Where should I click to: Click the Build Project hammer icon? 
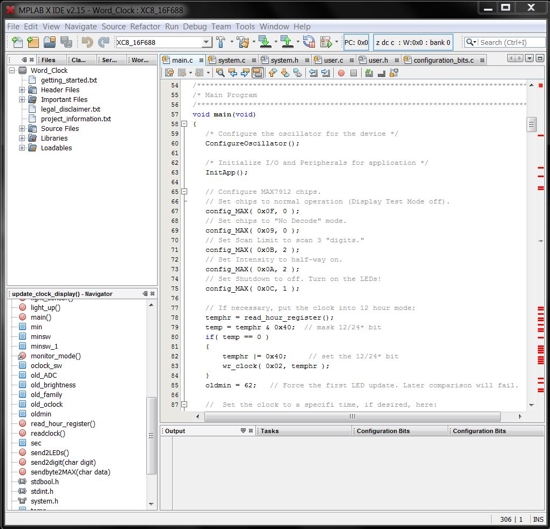point(221,42)
